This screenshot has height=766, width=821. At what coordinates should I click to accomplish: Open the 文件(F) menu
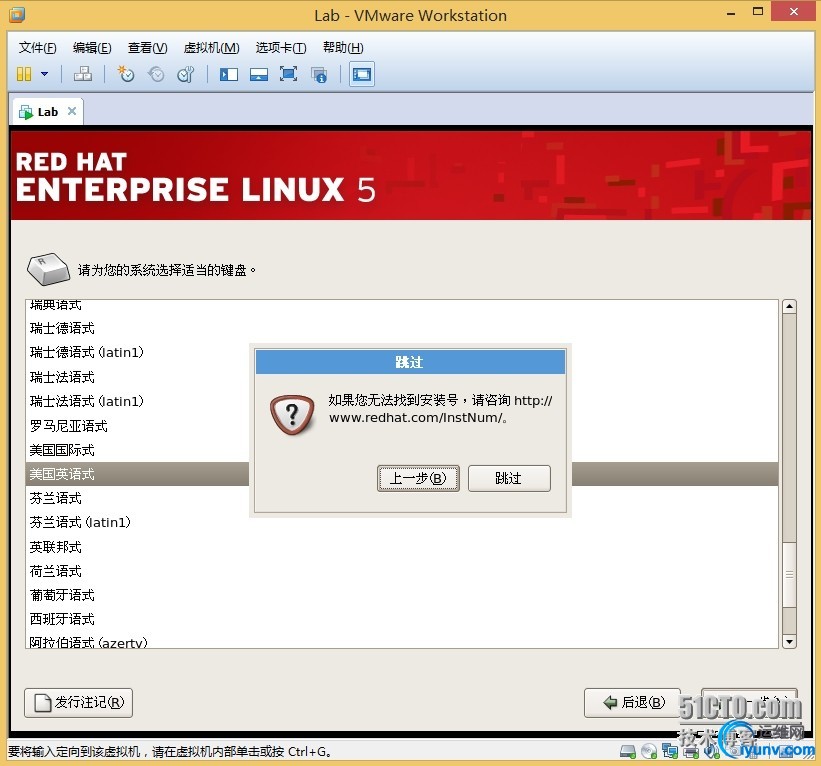pos(38,48)
